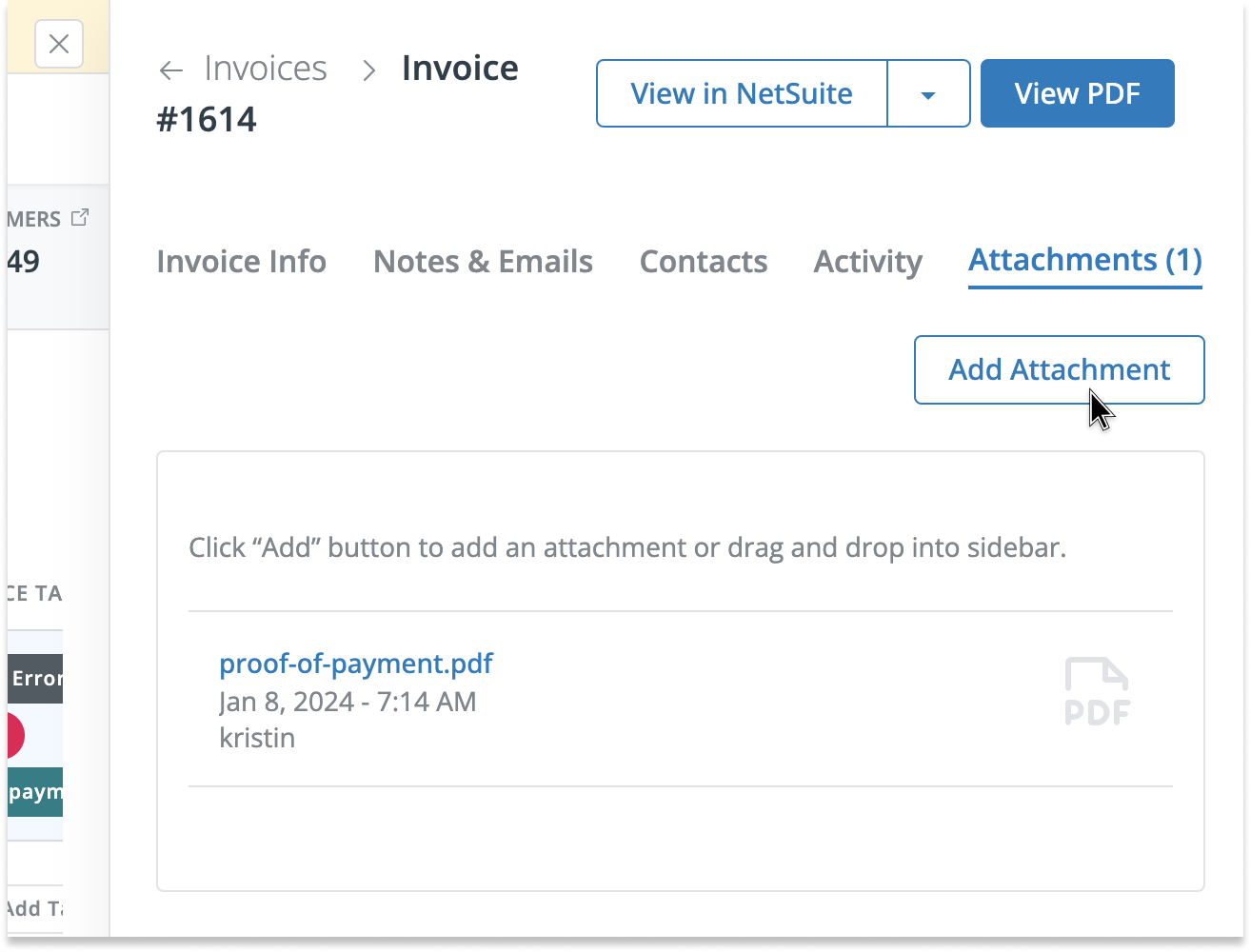Click the external link icon in the left panel
This screenshot has height=952, width=1251.
(x=81, y=217)
